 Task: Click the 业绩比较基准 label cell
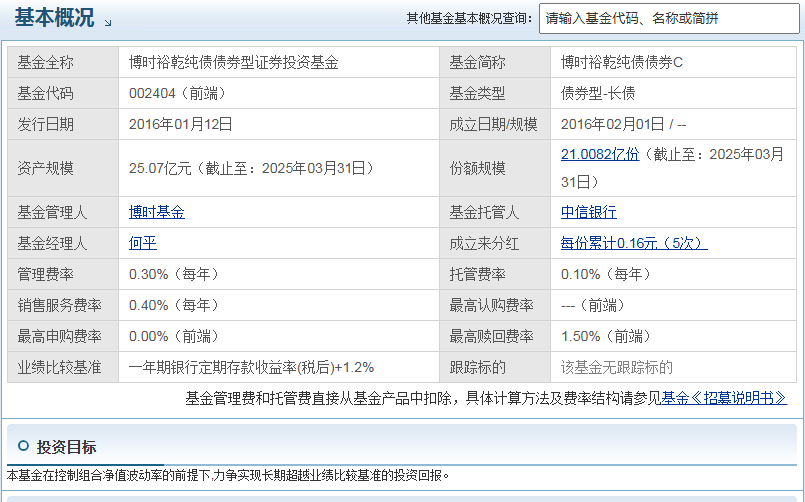(63, 368)
